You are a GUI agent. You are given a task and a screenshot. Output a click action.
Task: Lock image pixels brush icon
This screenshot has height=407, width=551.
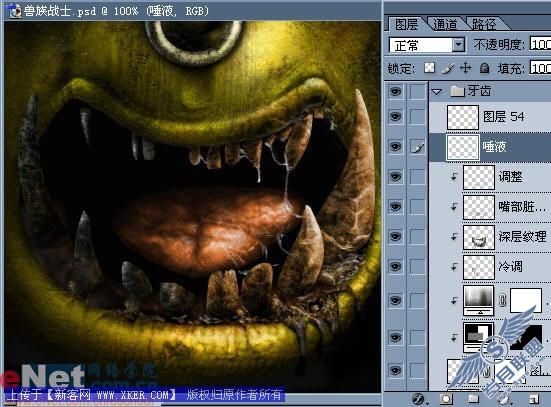[448, 67]
